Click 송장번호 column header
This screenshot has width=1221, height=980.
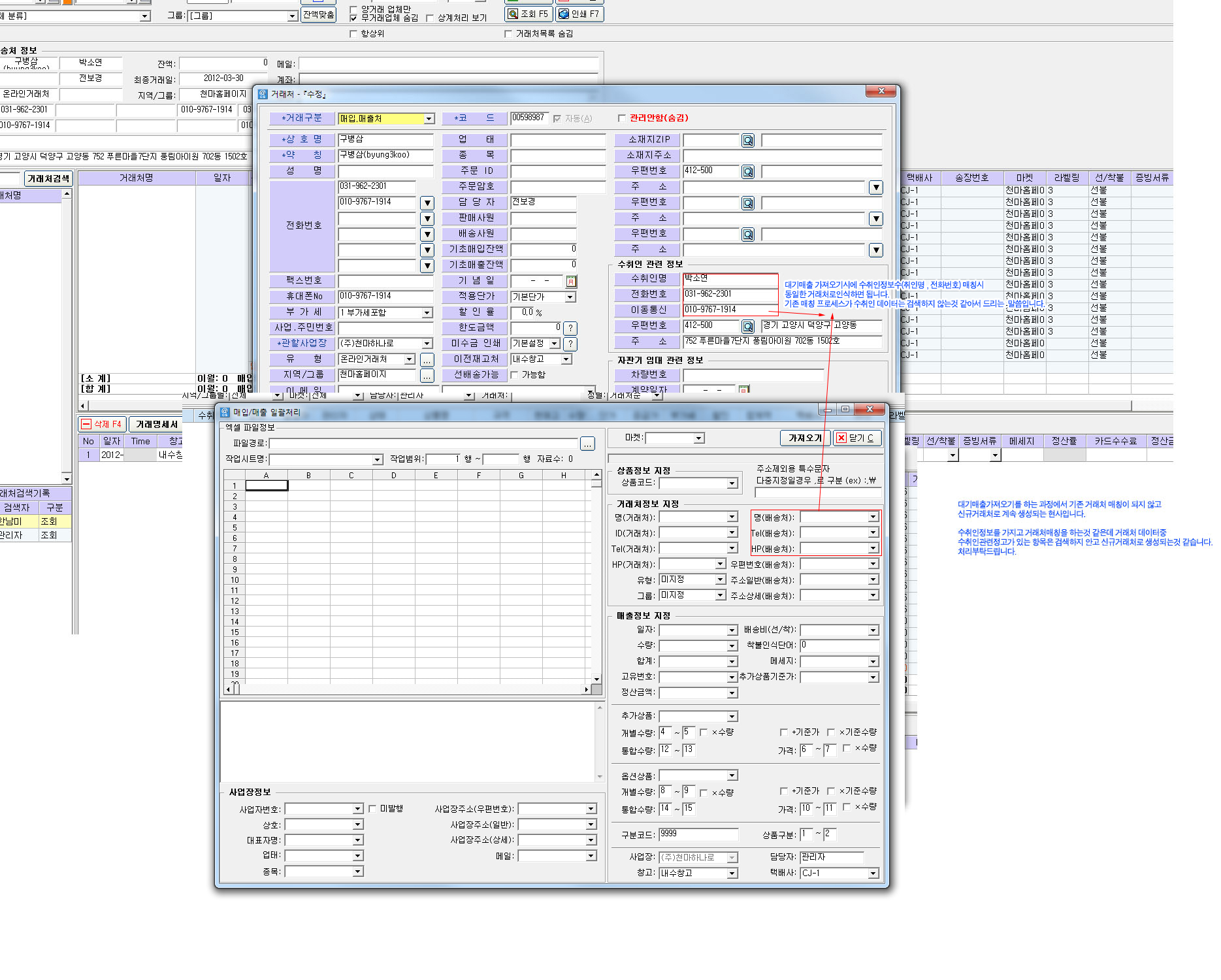click(972, 178)
